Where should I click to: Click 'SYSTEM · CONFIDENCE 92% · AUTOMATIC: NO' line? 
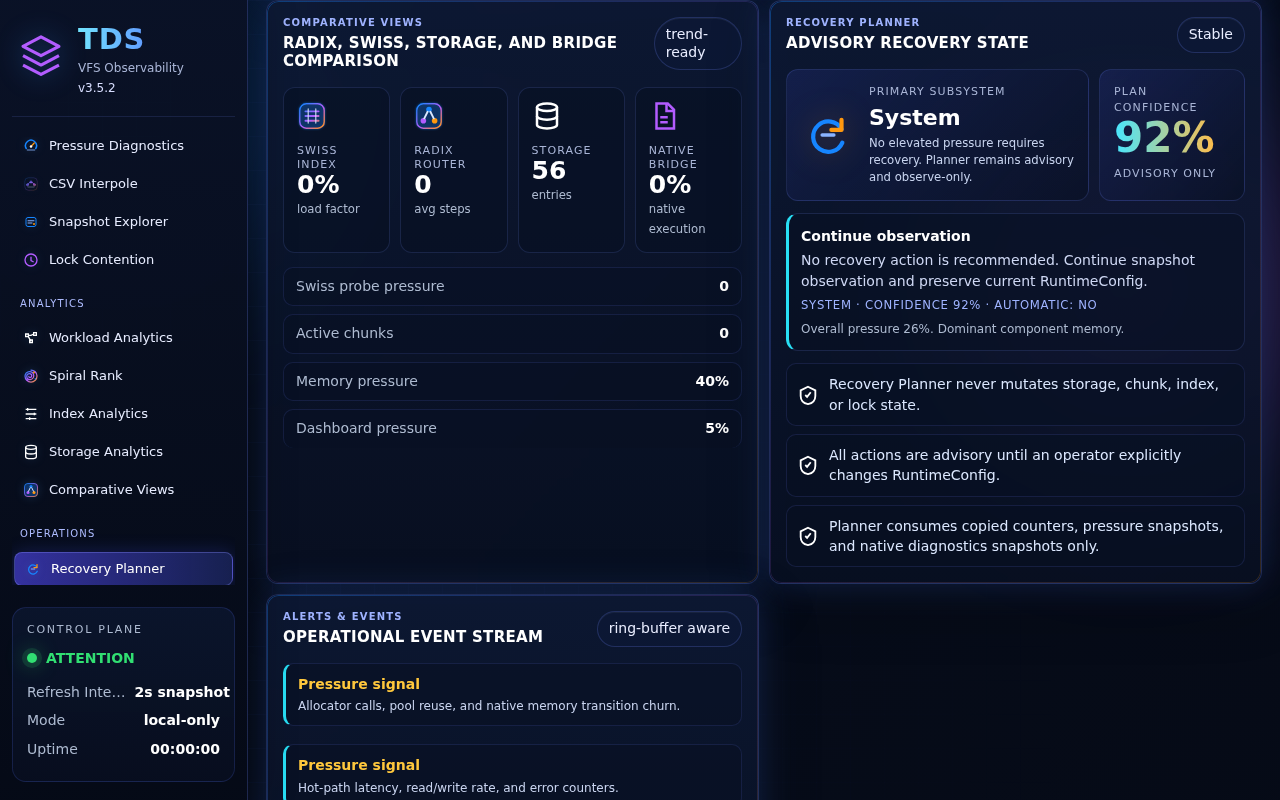click(x=949, y=305)
